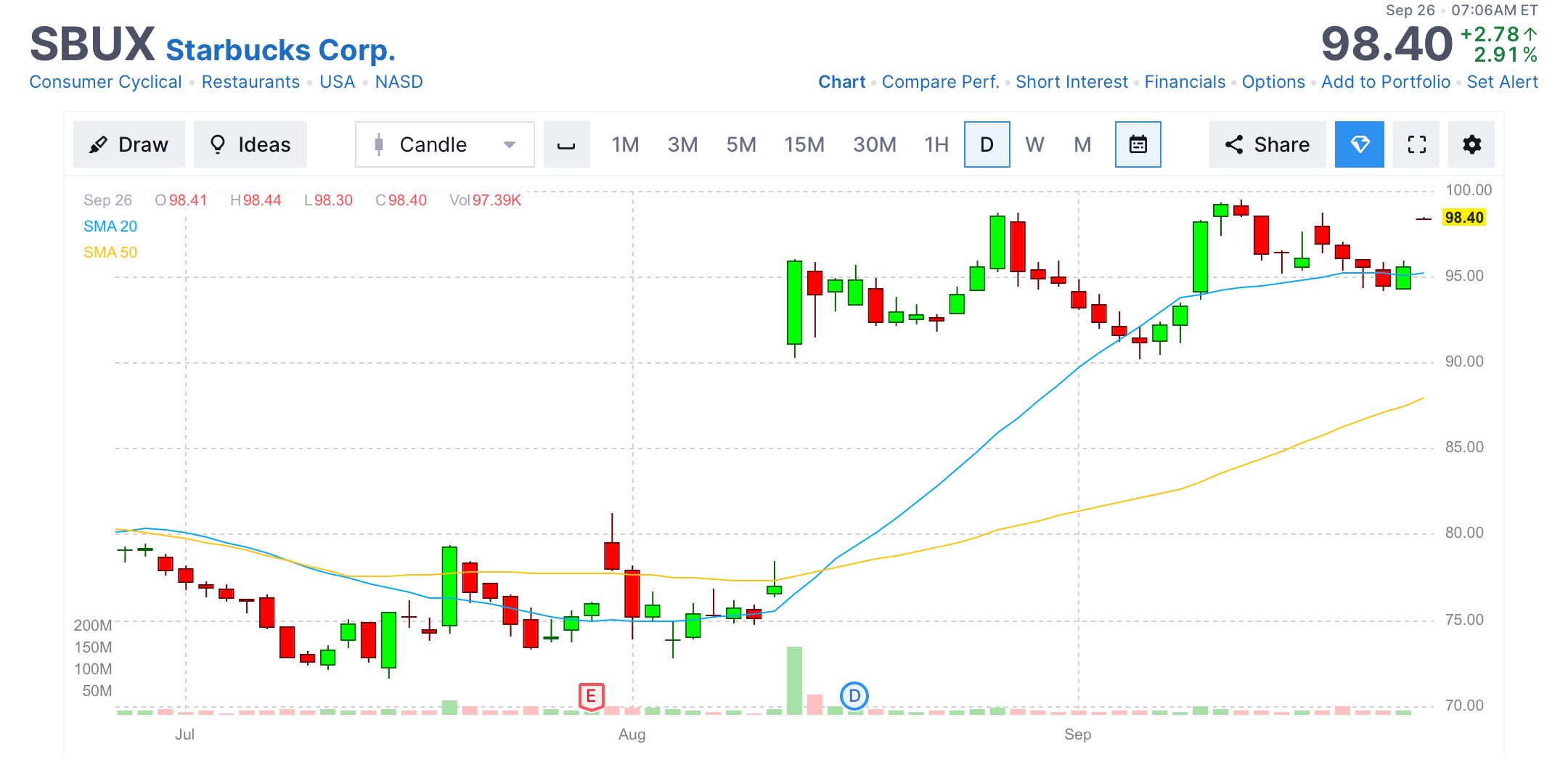Screen dimensions: 1568x757
Task: Click the D dividend marker
Action: (854, 696)
